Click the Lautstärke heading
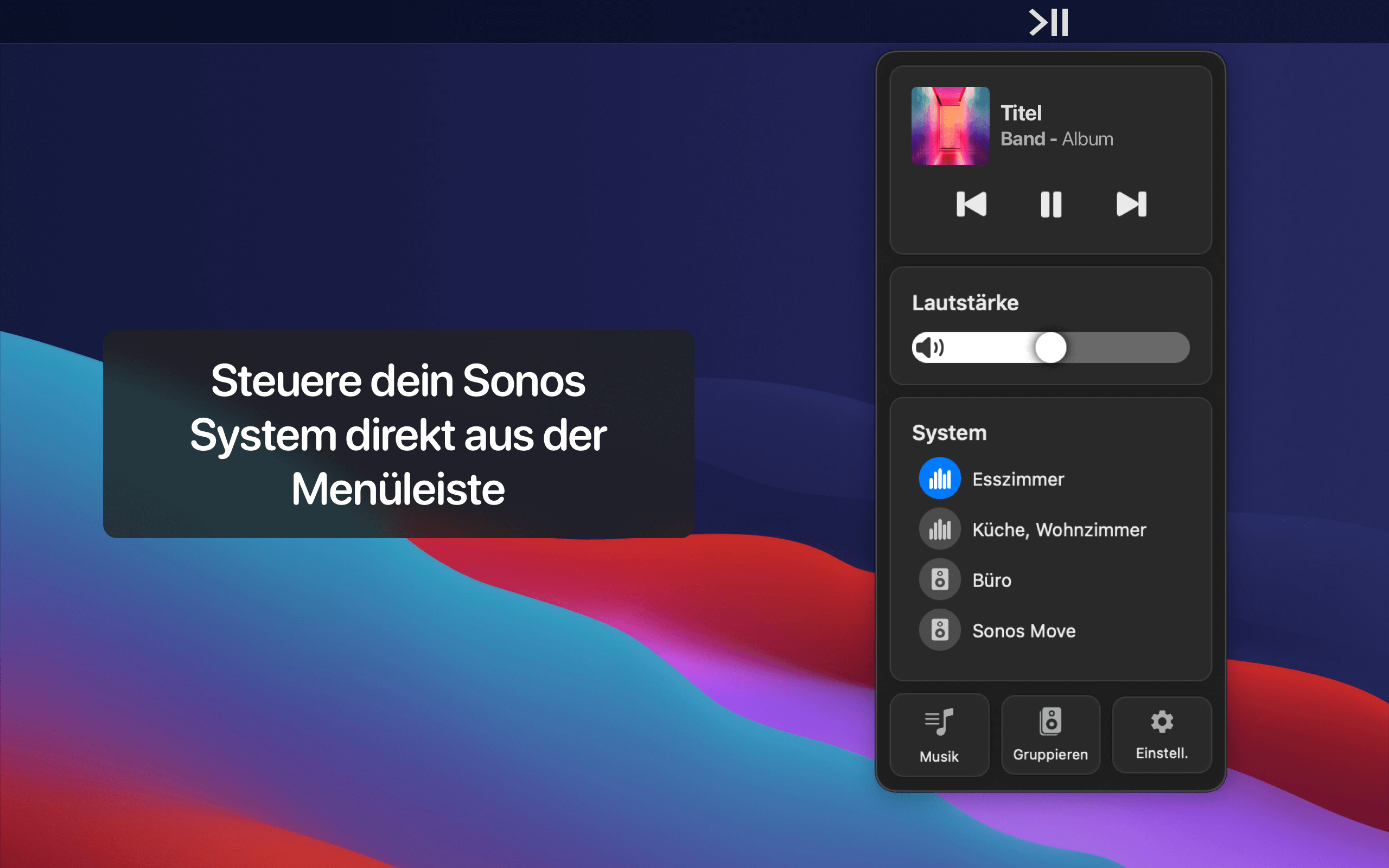Viewport: 1389px width, 868px height. (x=965, y=303)
